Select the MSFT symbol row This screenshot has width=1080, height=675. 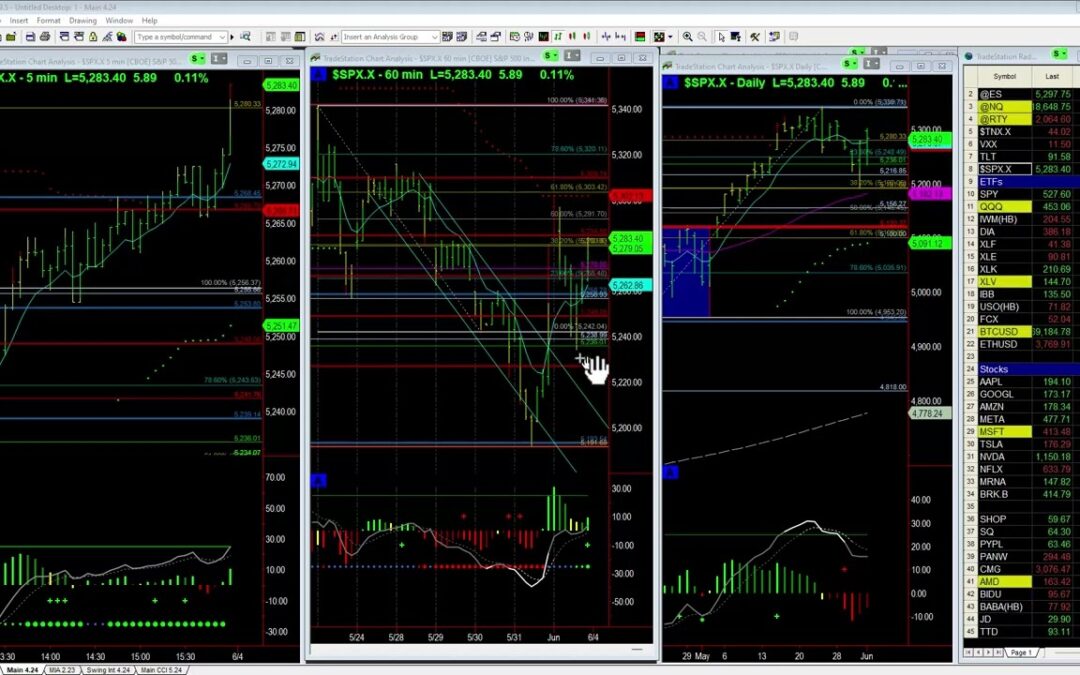[1021, 432]
